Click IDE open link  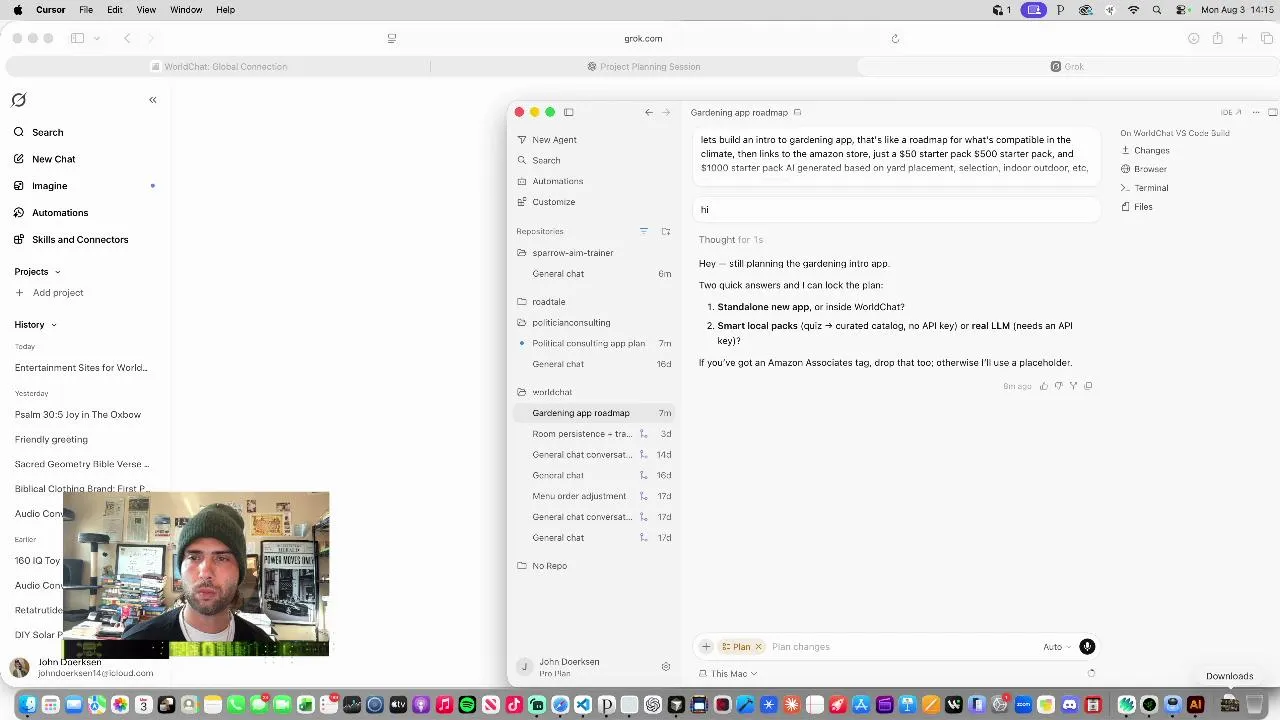click(x=1231, y=113)
